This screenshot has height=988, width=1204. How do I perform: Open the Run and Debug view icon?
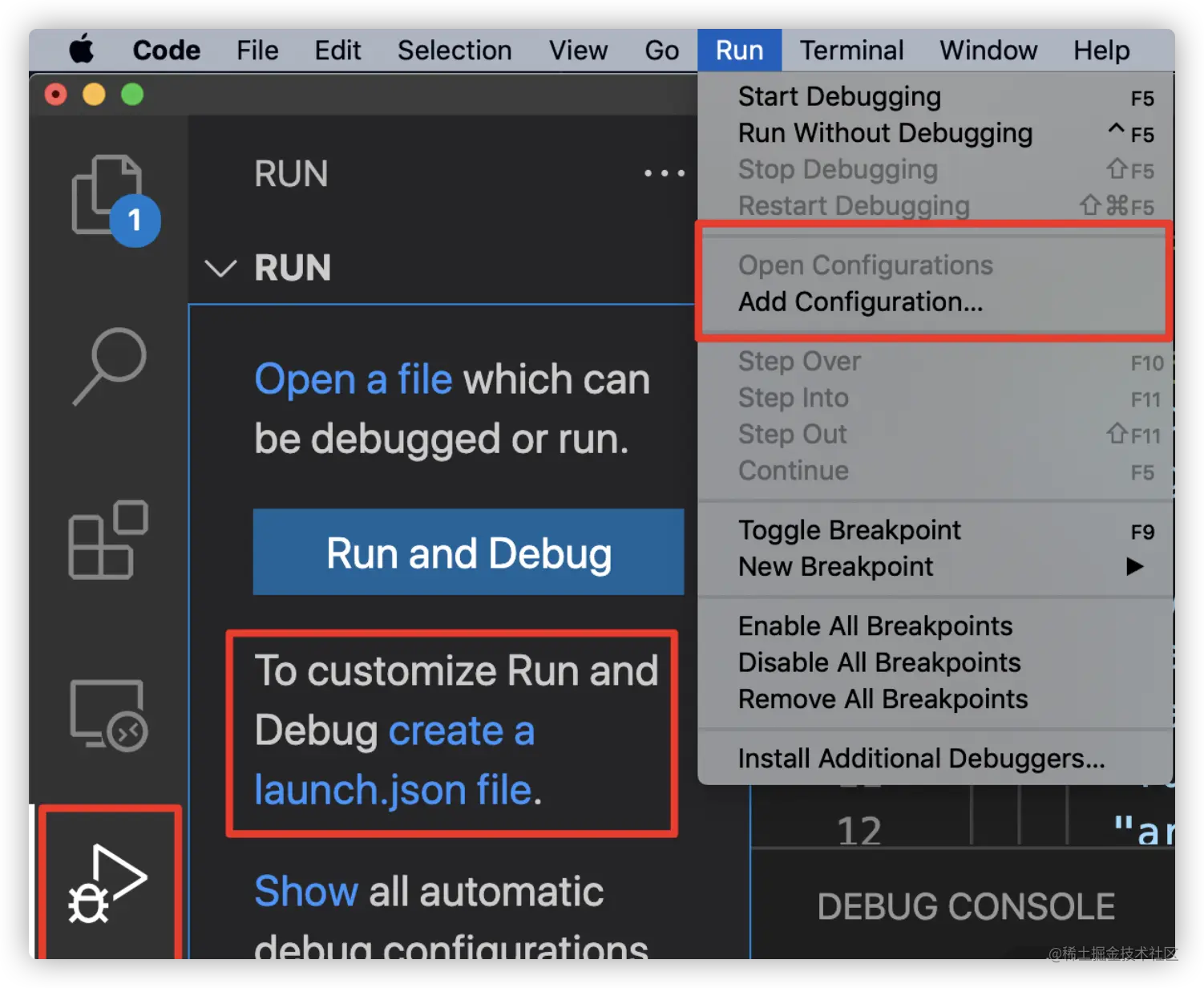[x=108, y=883]
